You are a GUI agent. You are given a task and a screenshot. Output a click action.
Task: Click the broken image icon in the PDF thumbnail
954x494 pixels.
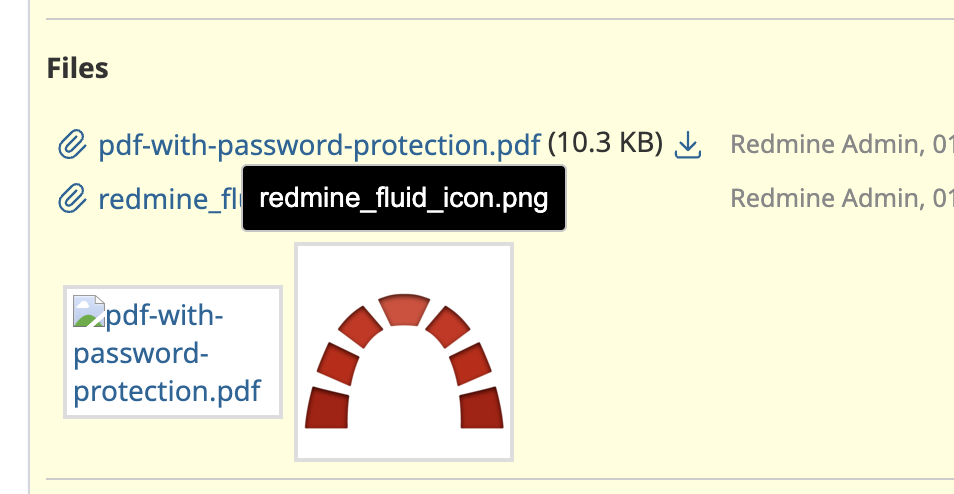[x=89, y=311]
